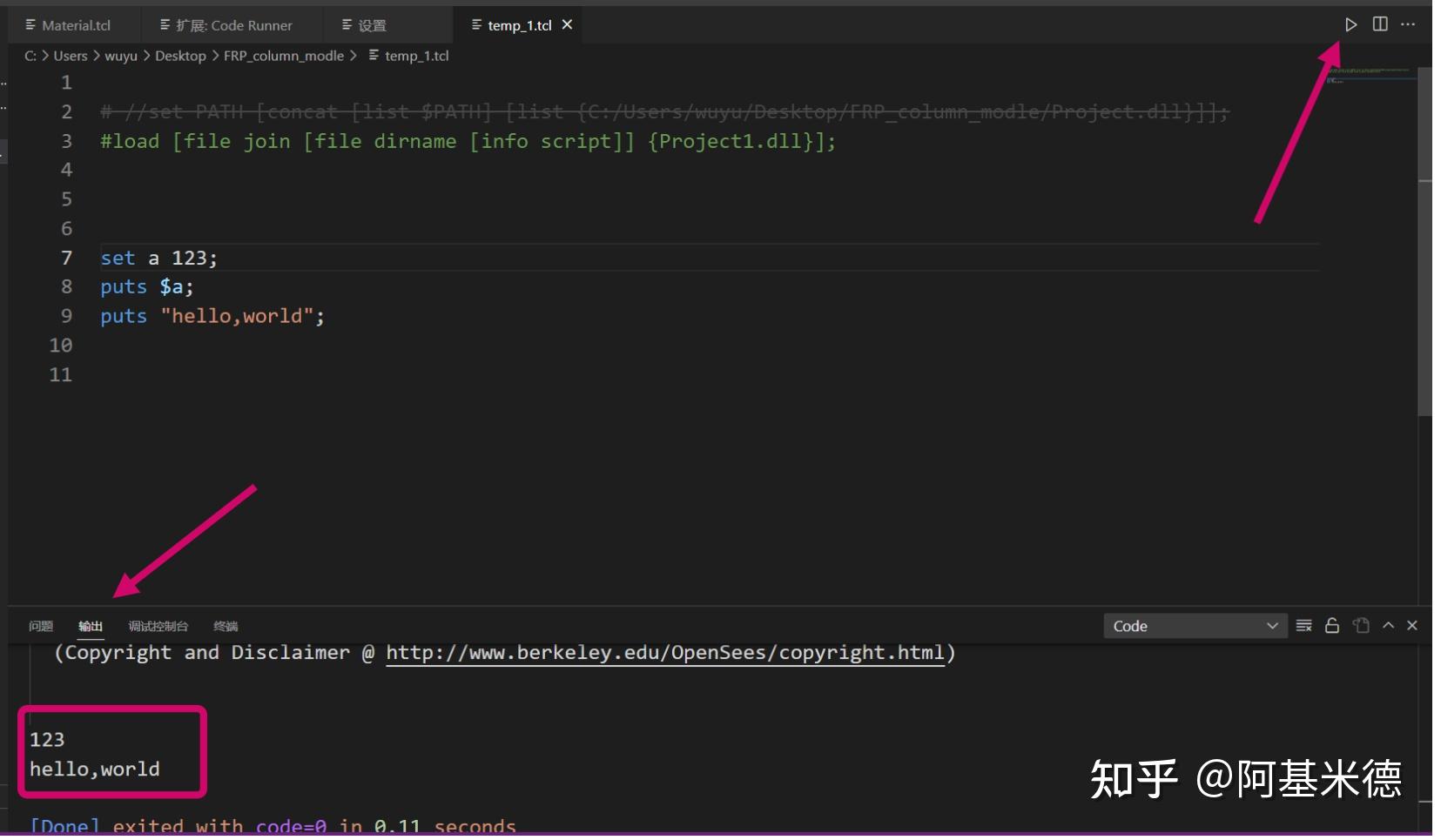The height and width of the screenshot is (840, 1441).
Task: Run the temp_1.tcl script with Code Runner
Action: pyautogui.click(x=1350, y=24)
